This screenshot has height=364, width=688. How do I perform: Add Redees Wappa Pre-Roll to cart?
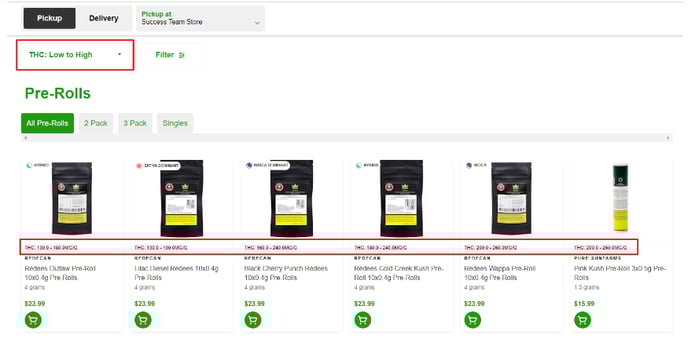tap(473, 320)
